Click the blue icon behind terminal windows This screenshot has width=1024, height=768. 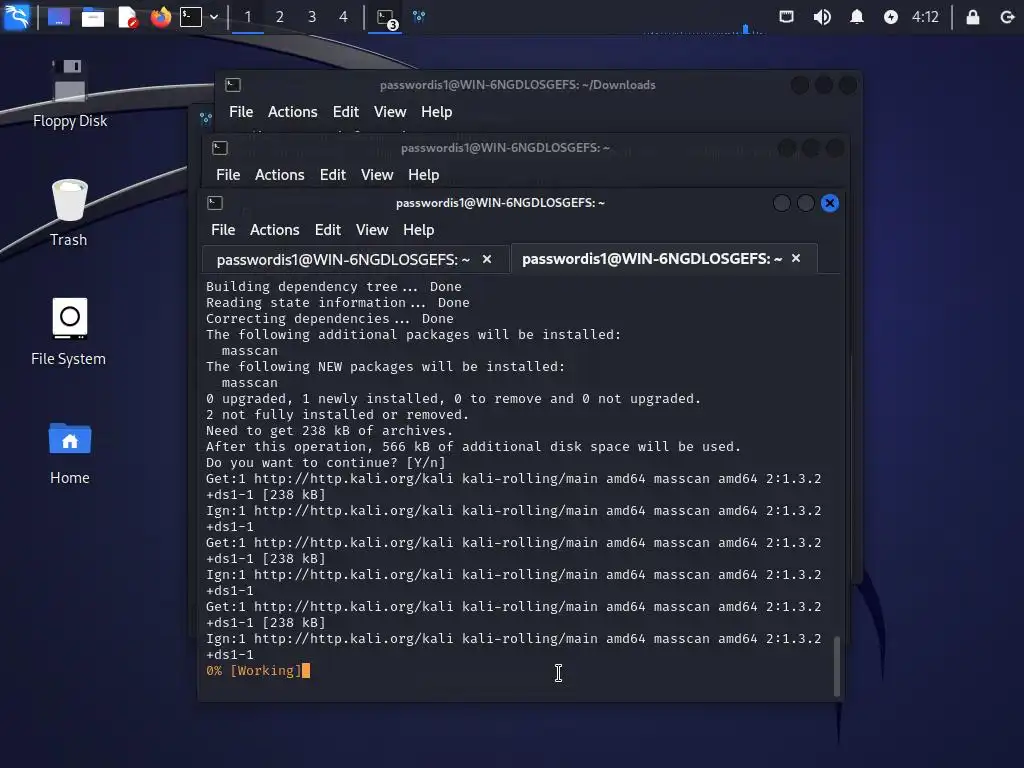206,118
